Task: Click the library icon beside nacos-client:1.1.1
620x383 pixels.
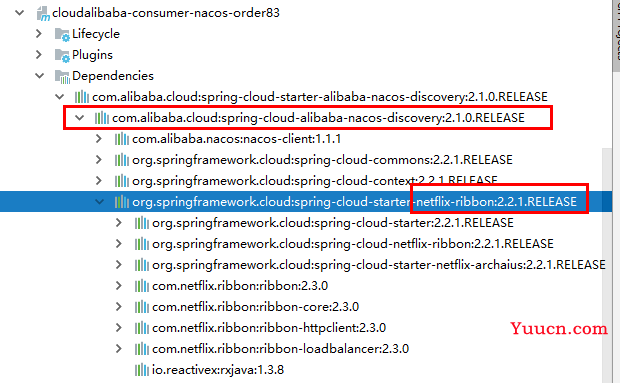Action: (x=122, y=139)
